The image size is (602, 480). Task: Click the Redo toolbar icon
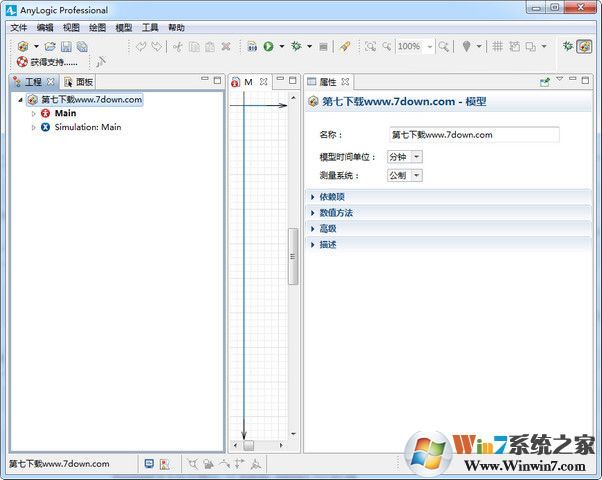pyautogui.click(x=156, y=46)
